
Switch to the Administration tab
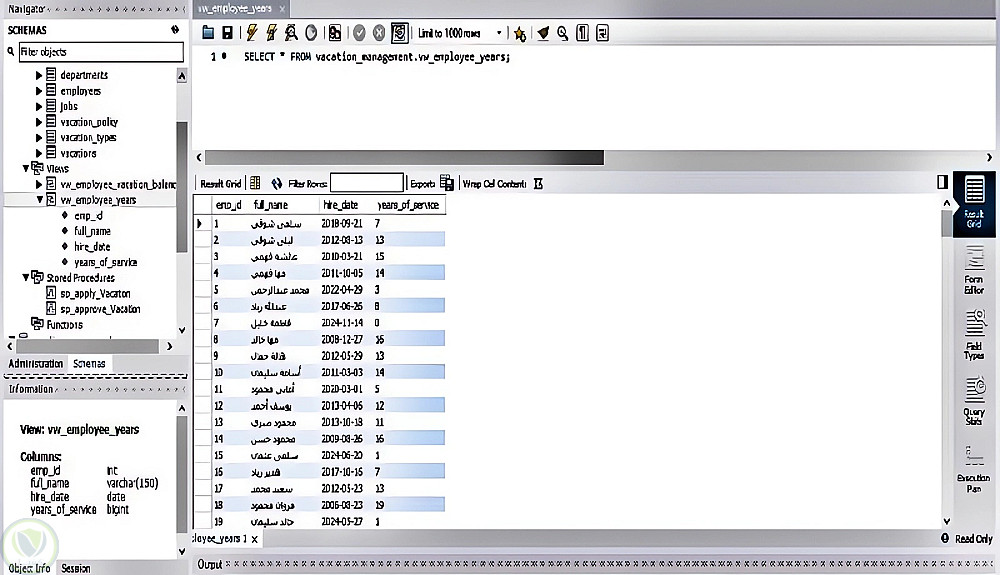click(x=36, y=363)
